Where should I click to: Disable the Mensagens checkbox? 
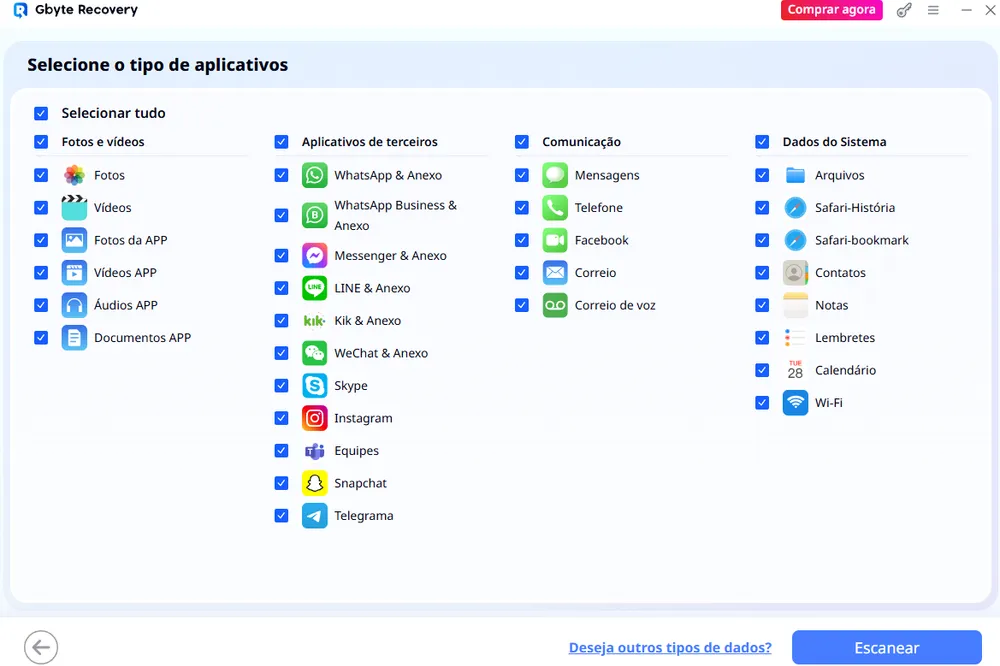[522, 175]
